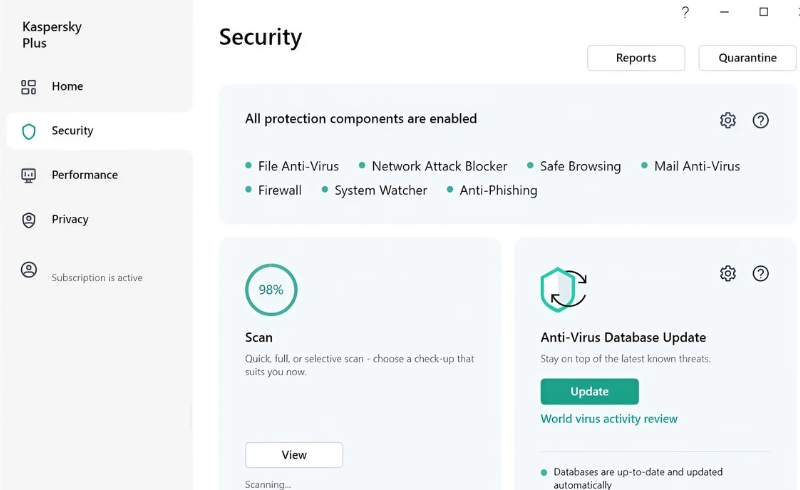Open protection components settings gear
The width and height of the screenshot is (800, 490).
[x=728, y=120]
